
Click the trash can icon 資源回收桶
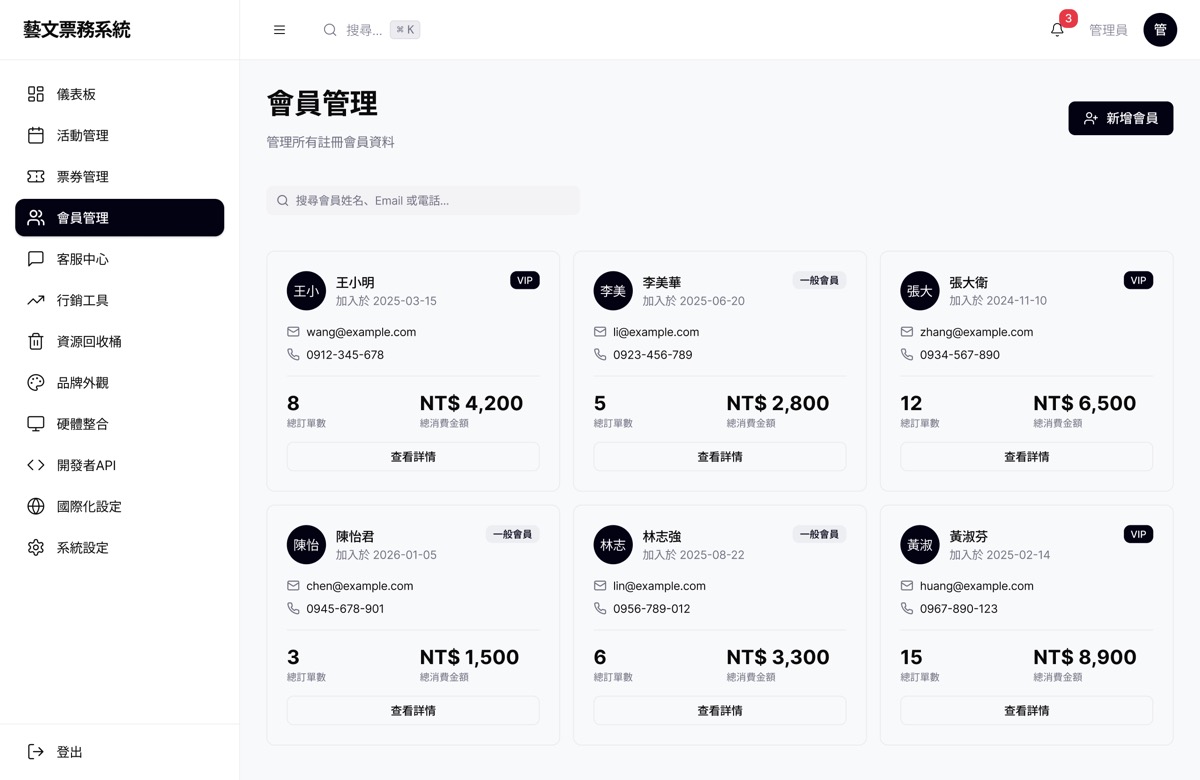(x=36, y=341)
